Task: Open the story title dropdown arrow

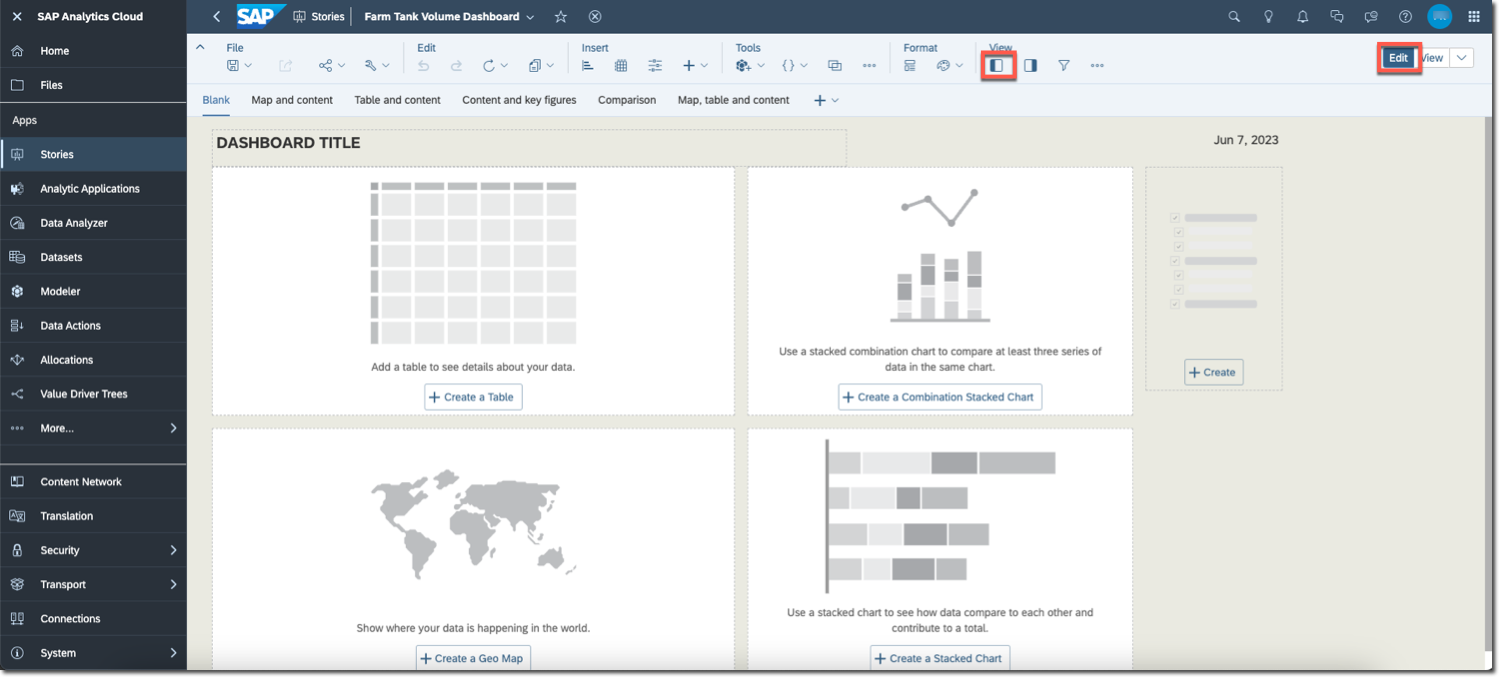Action: point(530,17)
